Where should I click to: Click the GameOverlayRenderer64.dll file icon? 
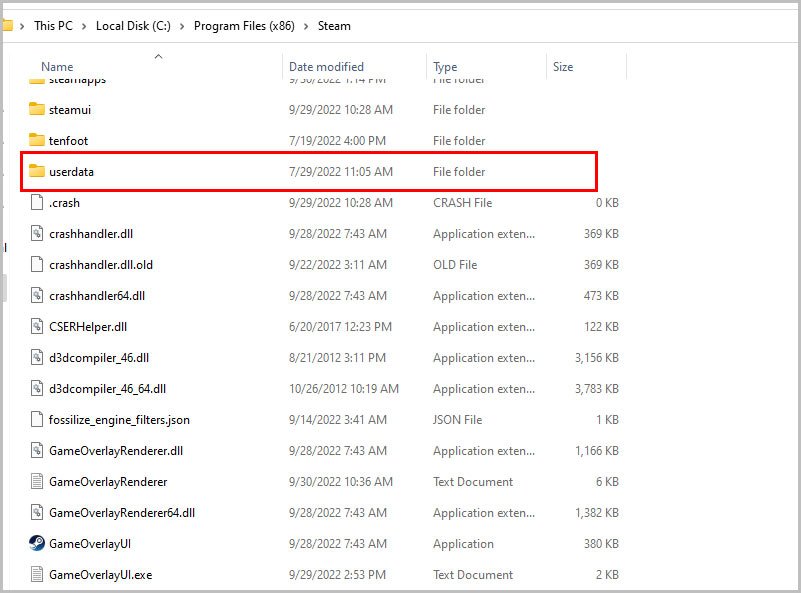37,512
